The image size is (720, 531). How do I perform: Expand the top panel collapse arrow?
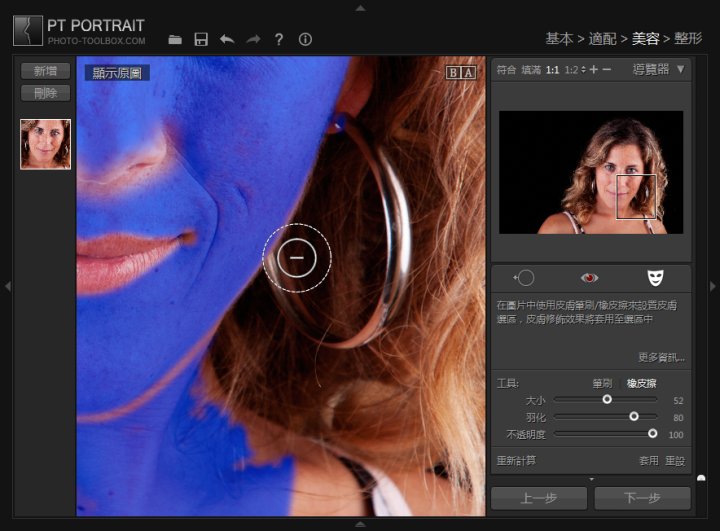[x=360, y=7]
